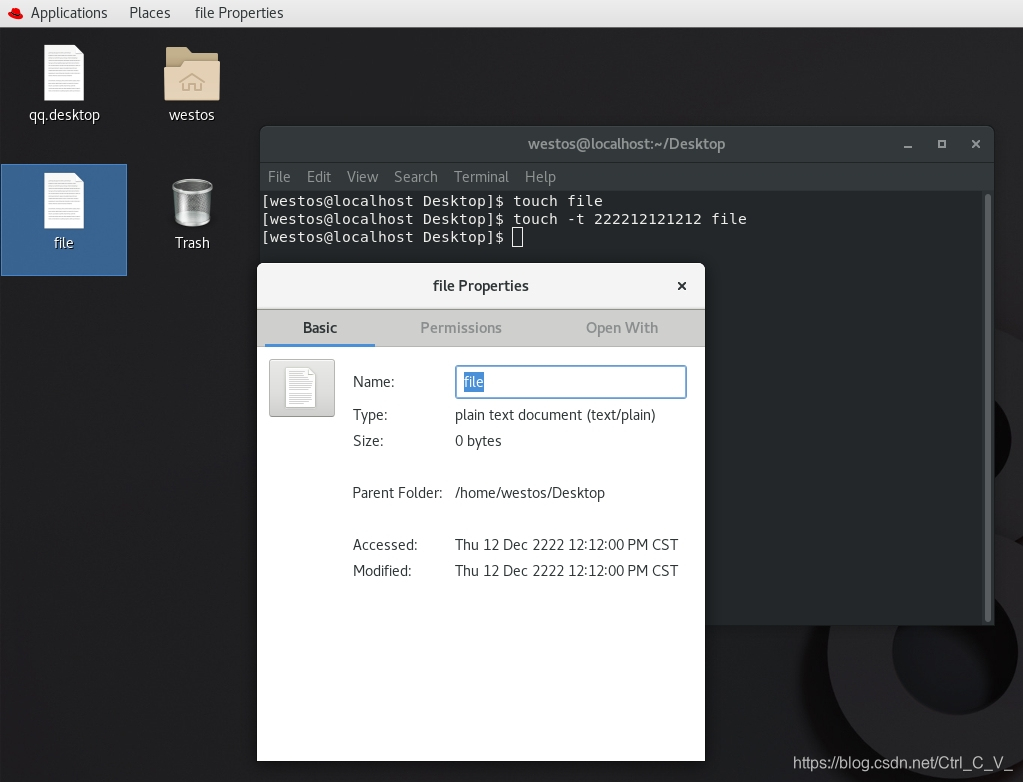Switch to the Basic tab
This screenshot has width=1023, height=782.
click(x=320, y=327)
